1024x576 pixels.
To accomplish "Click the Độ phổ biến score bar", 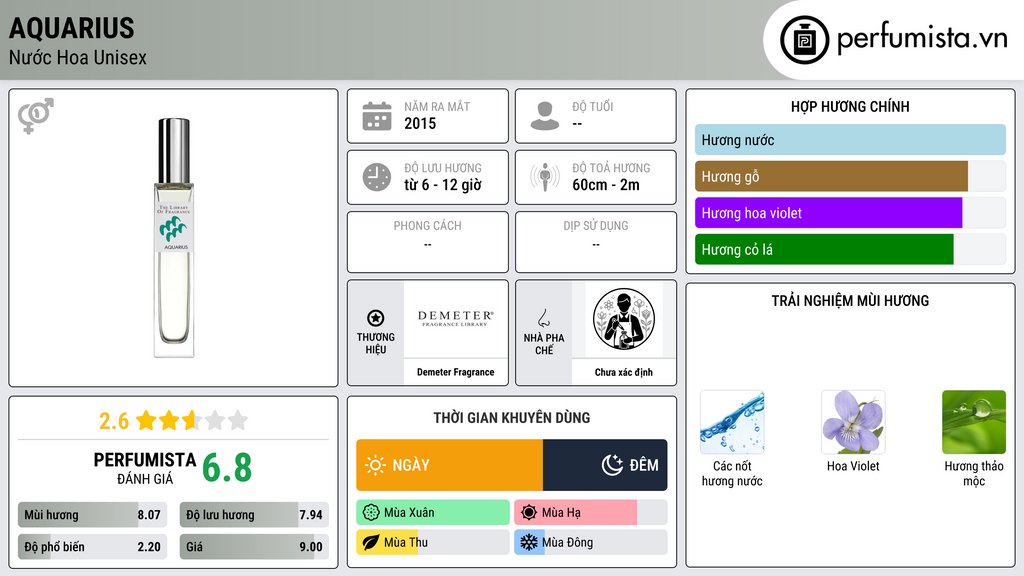I will [93, 547].
